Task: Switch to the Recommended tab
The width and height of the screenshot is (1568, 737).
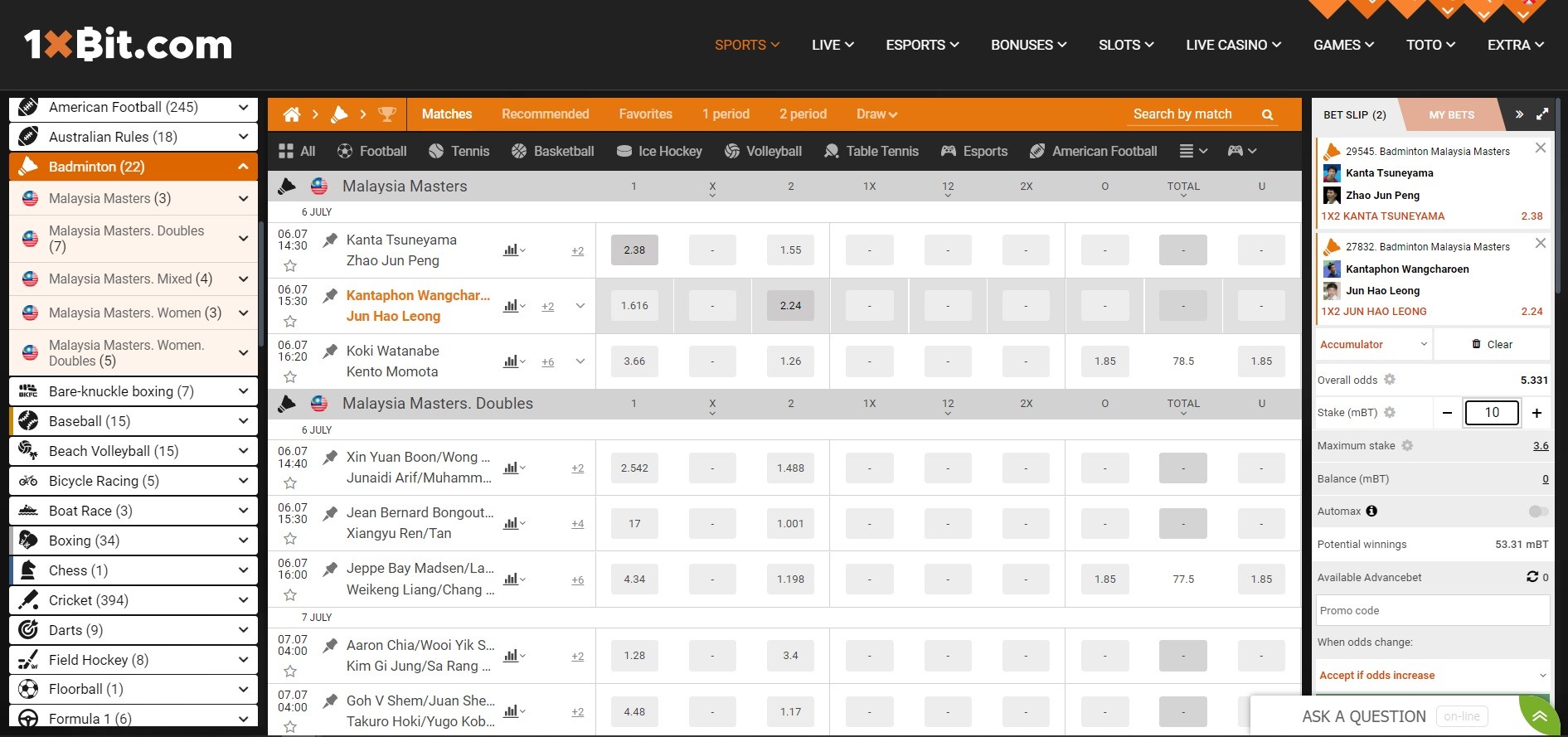Action: [x=545, y=114]
